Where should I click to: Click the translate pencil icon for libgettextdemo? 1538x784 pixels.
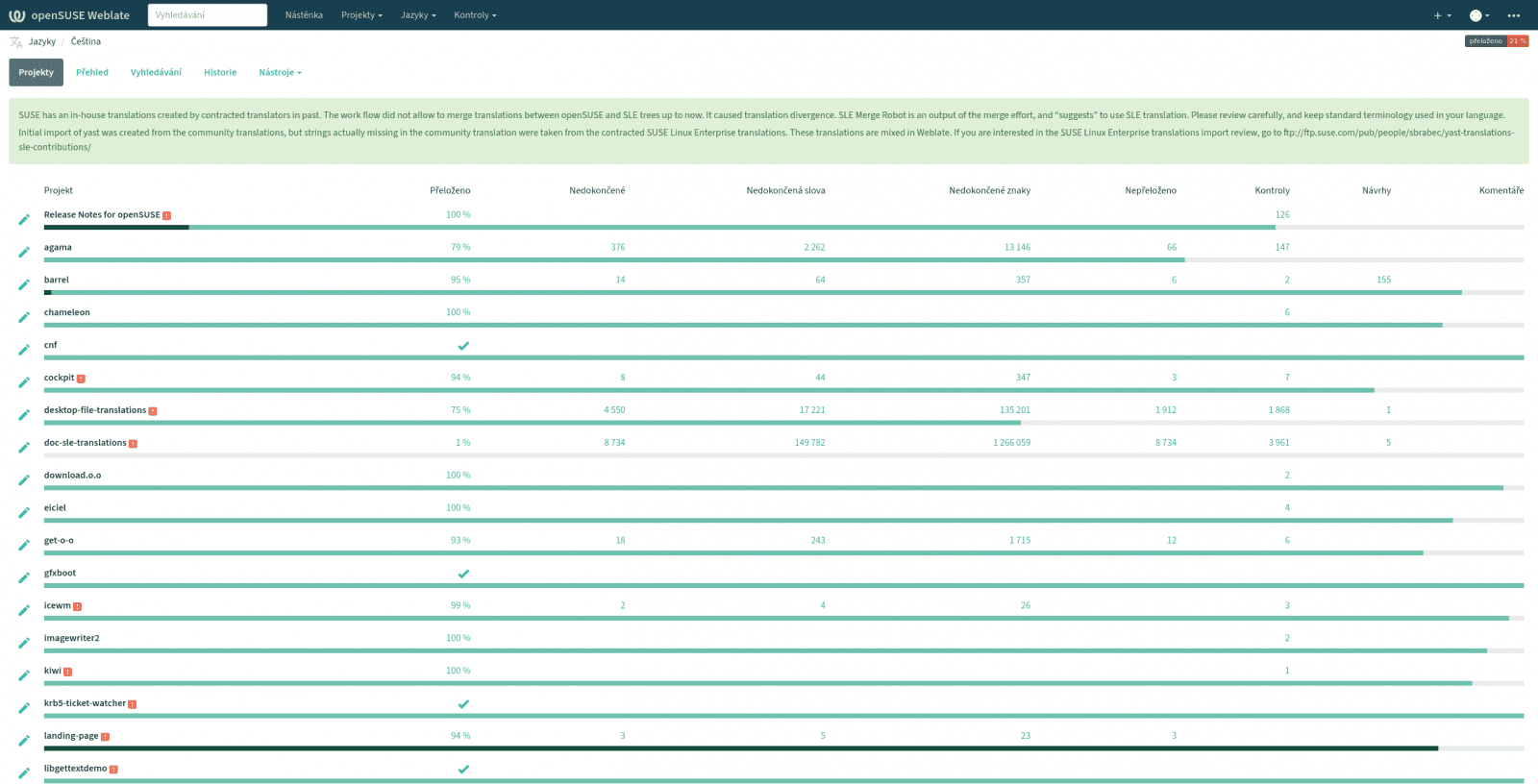[x=24, y=774]
